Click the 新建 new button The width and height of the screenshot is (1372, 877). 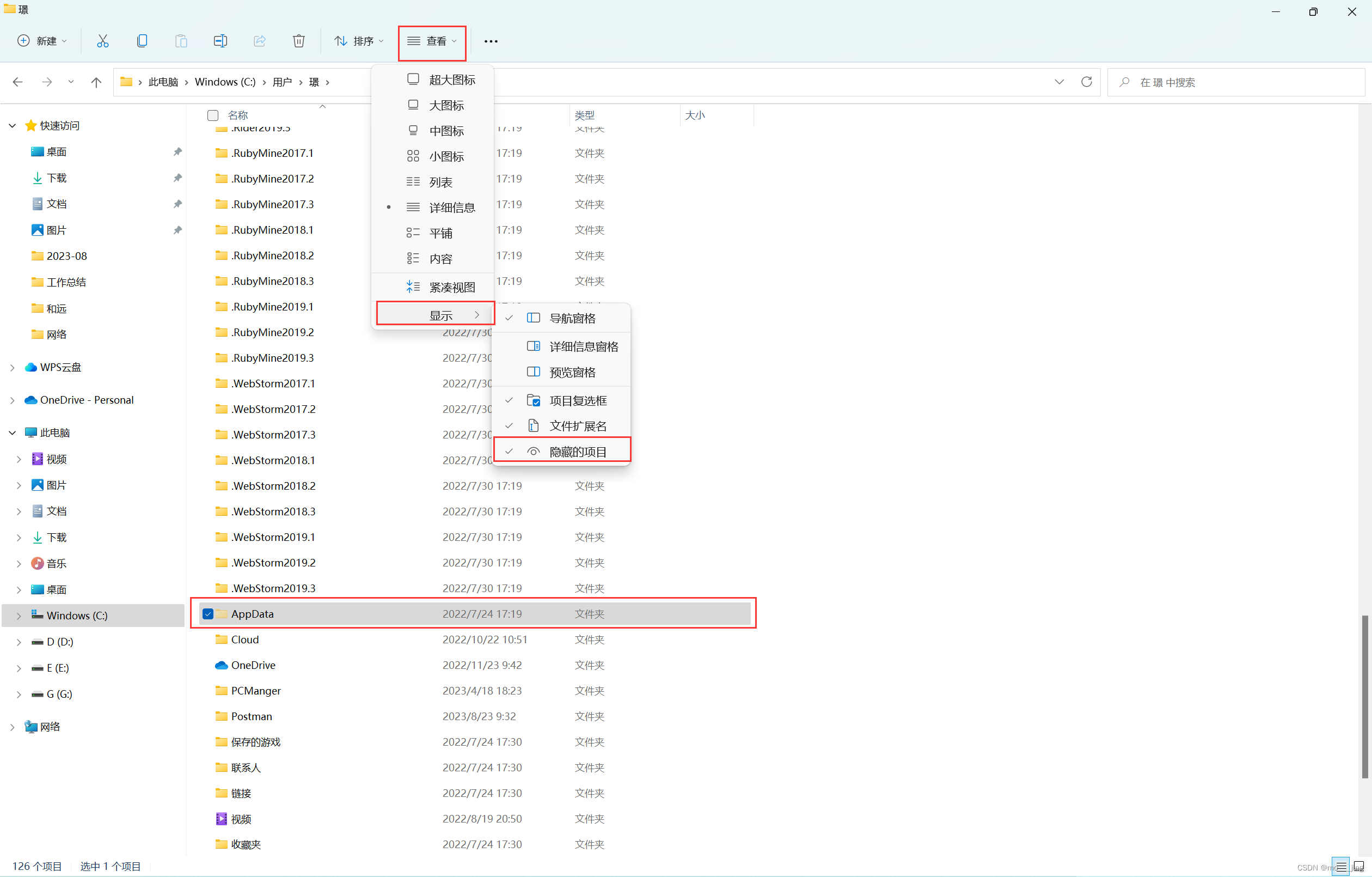[42, 41]
